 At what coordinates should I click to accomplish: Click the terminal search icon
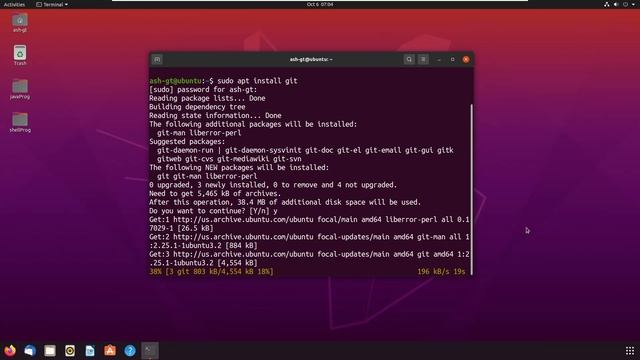[x=409, y=60]
